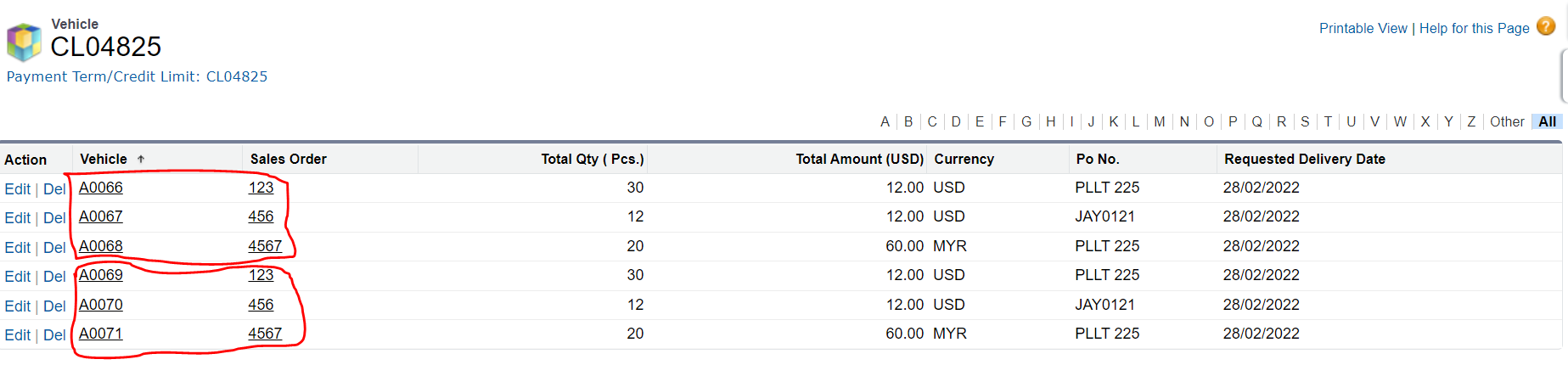Viewport: 1568px width, 365px height.
Task: Click sales order 123 for A0066
Action: [x=261, y=188]
